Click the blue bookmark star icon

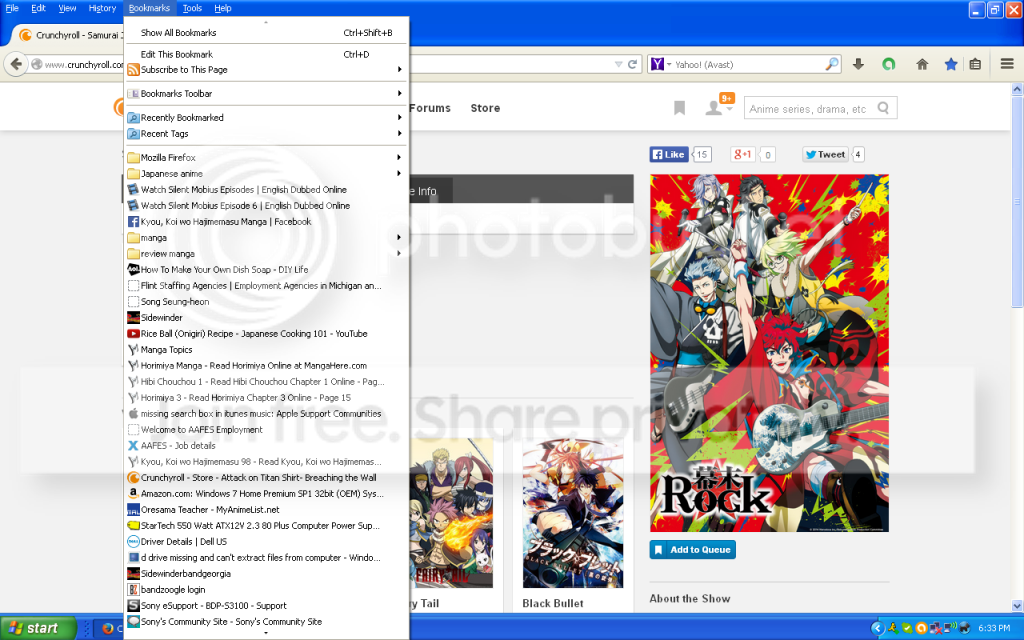tap(951, 64)
